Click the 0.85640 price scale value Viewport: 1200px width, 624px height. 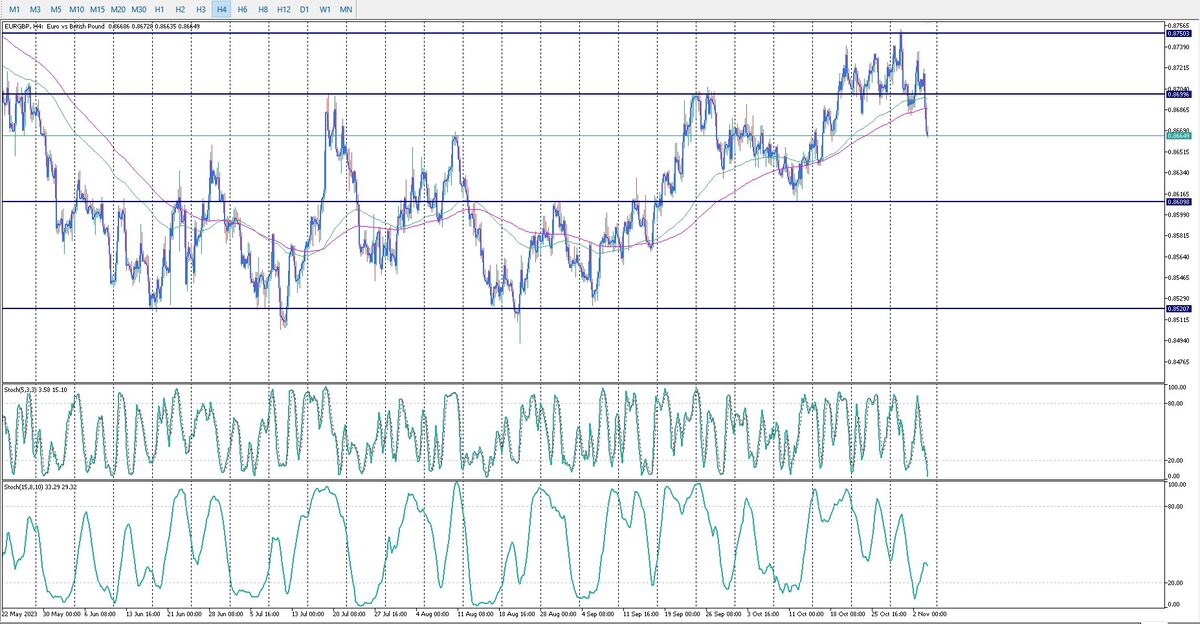[1180, 257]
